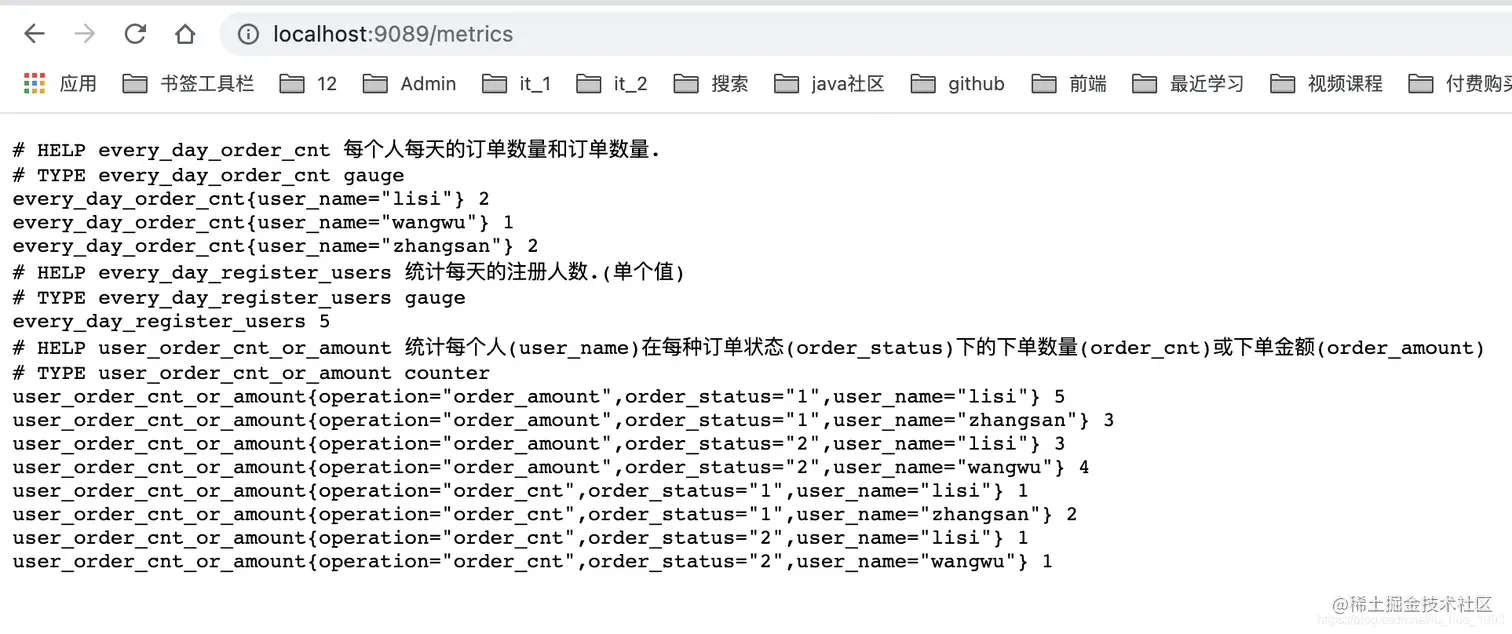
Task: View site information icon in address bar
Action: pyautogui.click(x=248, y=34)
